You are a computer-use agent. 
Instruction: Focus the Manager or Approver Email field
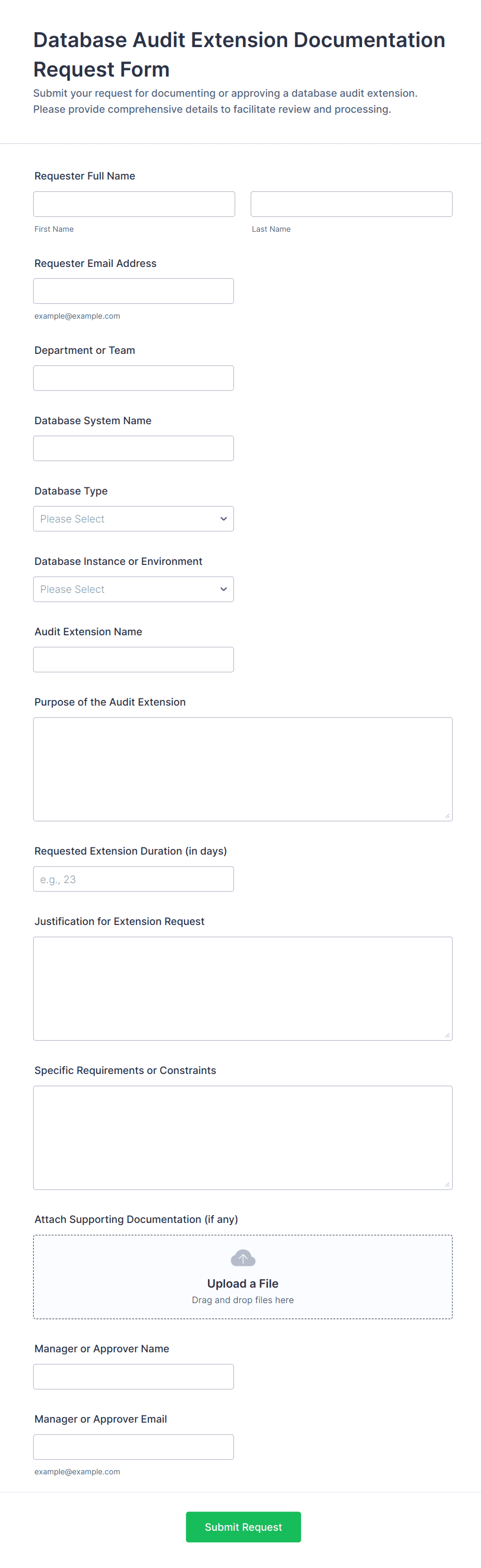[133, 1447]
